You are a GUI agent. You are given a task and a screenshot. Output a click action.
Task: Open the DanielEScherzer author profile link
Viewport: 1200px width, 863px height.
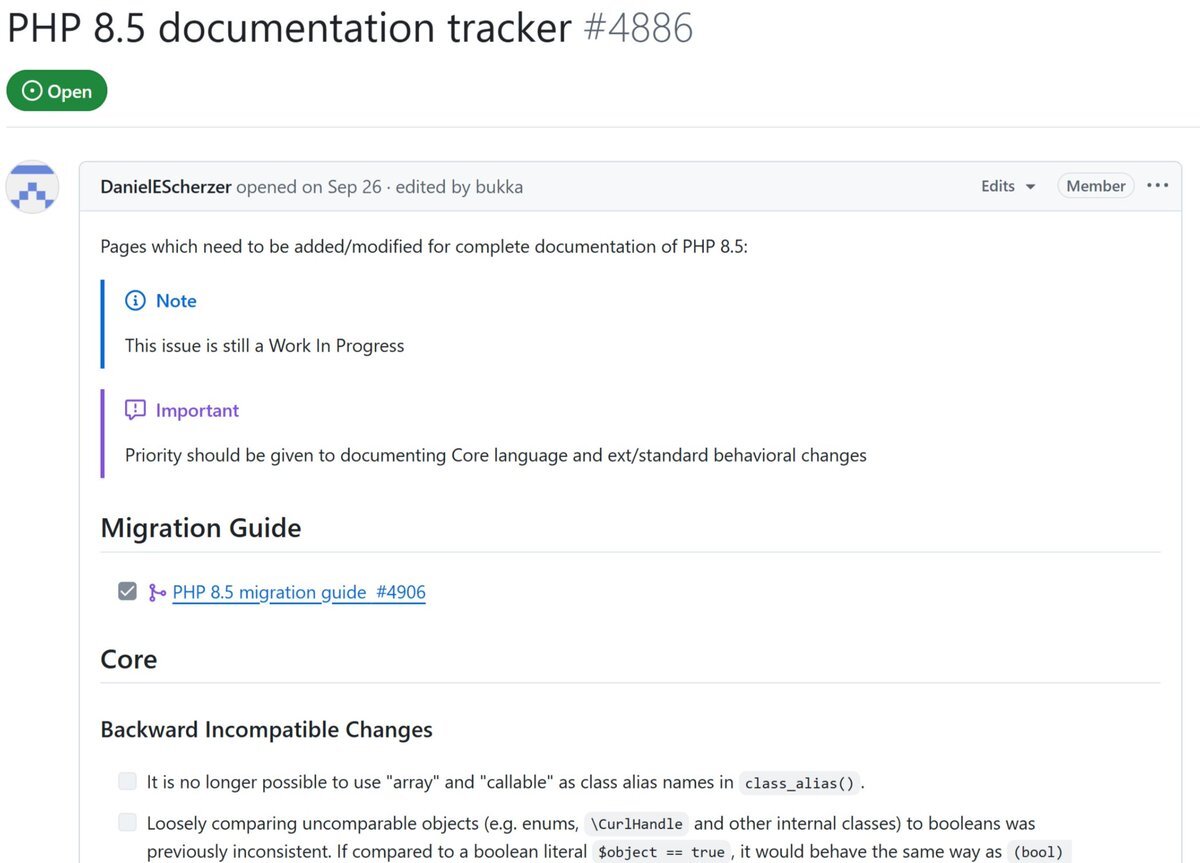point(166,187)
